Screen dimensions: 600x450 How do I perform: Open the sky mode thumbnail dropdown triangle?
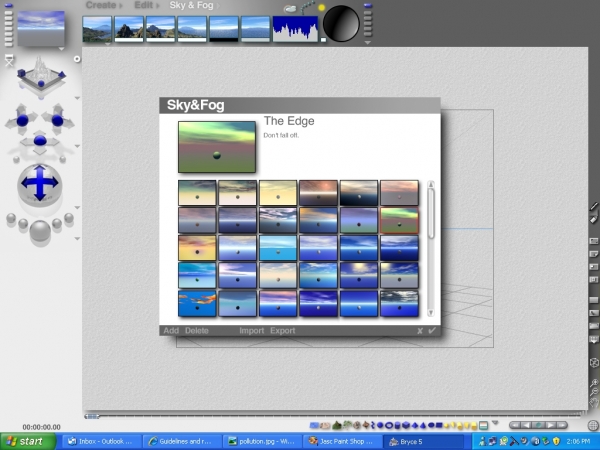[108, 44]
